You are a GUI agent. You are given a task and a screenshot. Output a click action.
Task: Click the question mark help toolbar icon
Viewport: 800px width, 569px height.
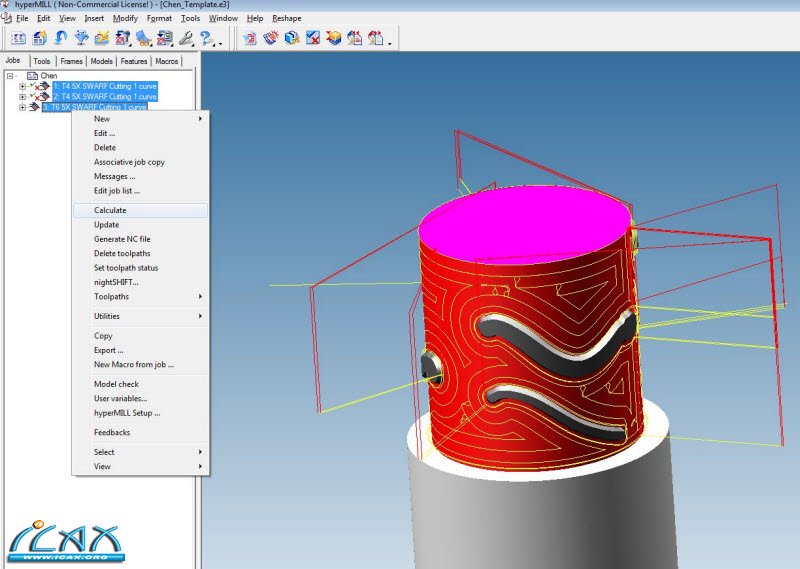(x=207, y=39)
